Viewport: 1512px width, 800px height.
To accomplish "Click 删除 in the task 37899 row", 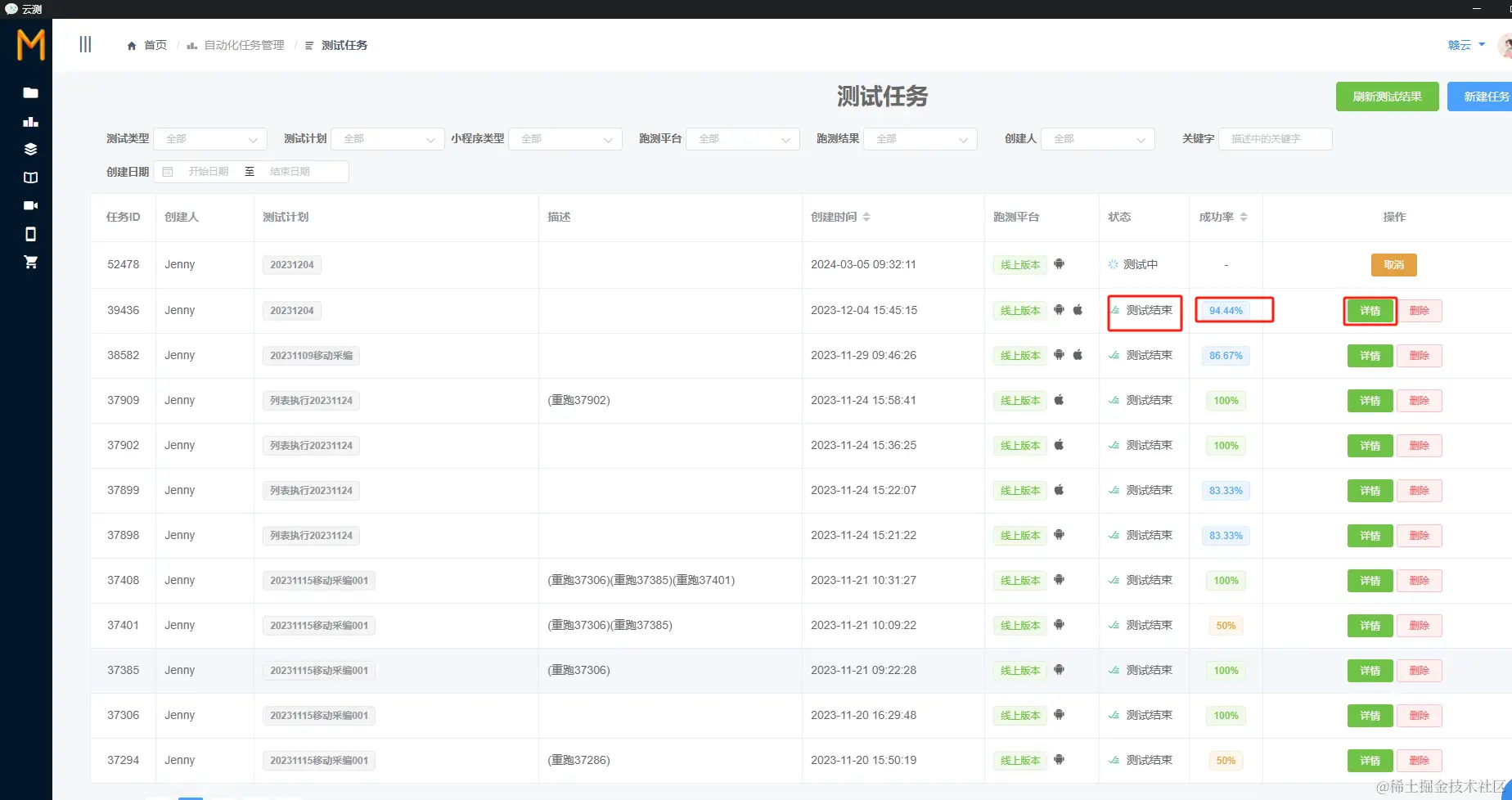I will click(1420, 491).
